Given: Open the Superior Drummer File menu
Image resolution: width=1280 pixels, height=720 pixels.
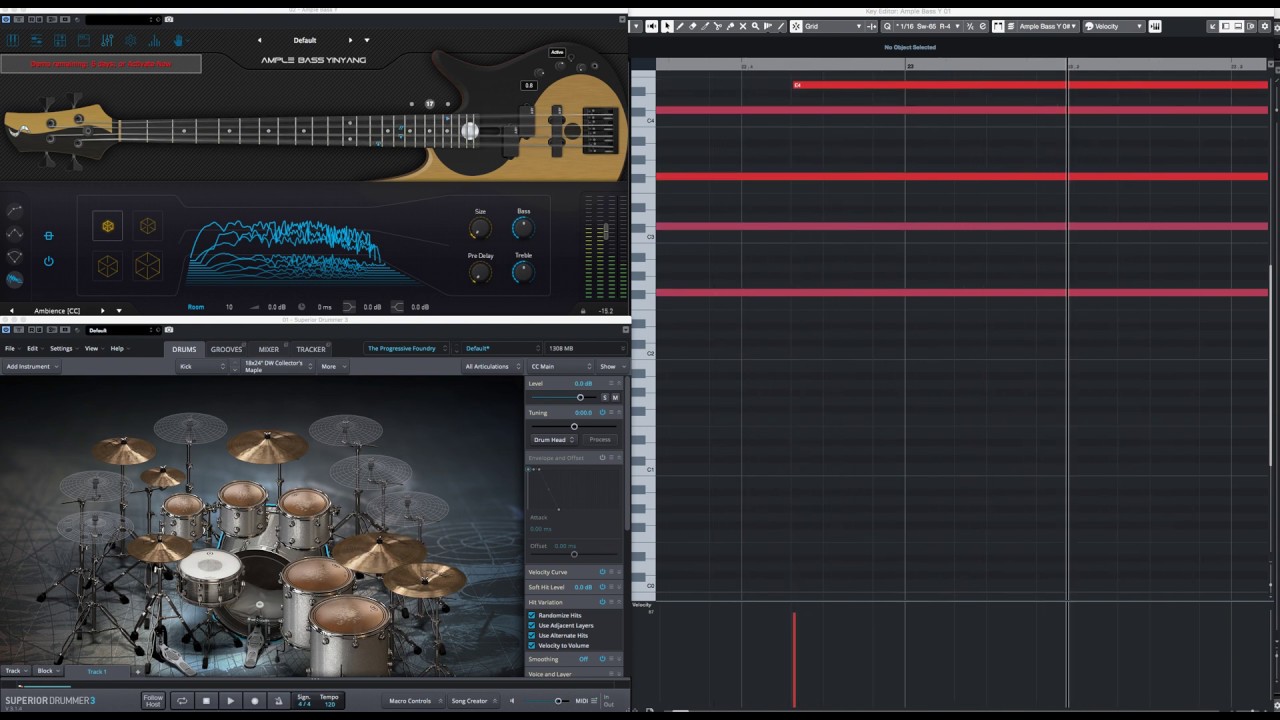Looking at the screenshot, I should tap(10, 348).
